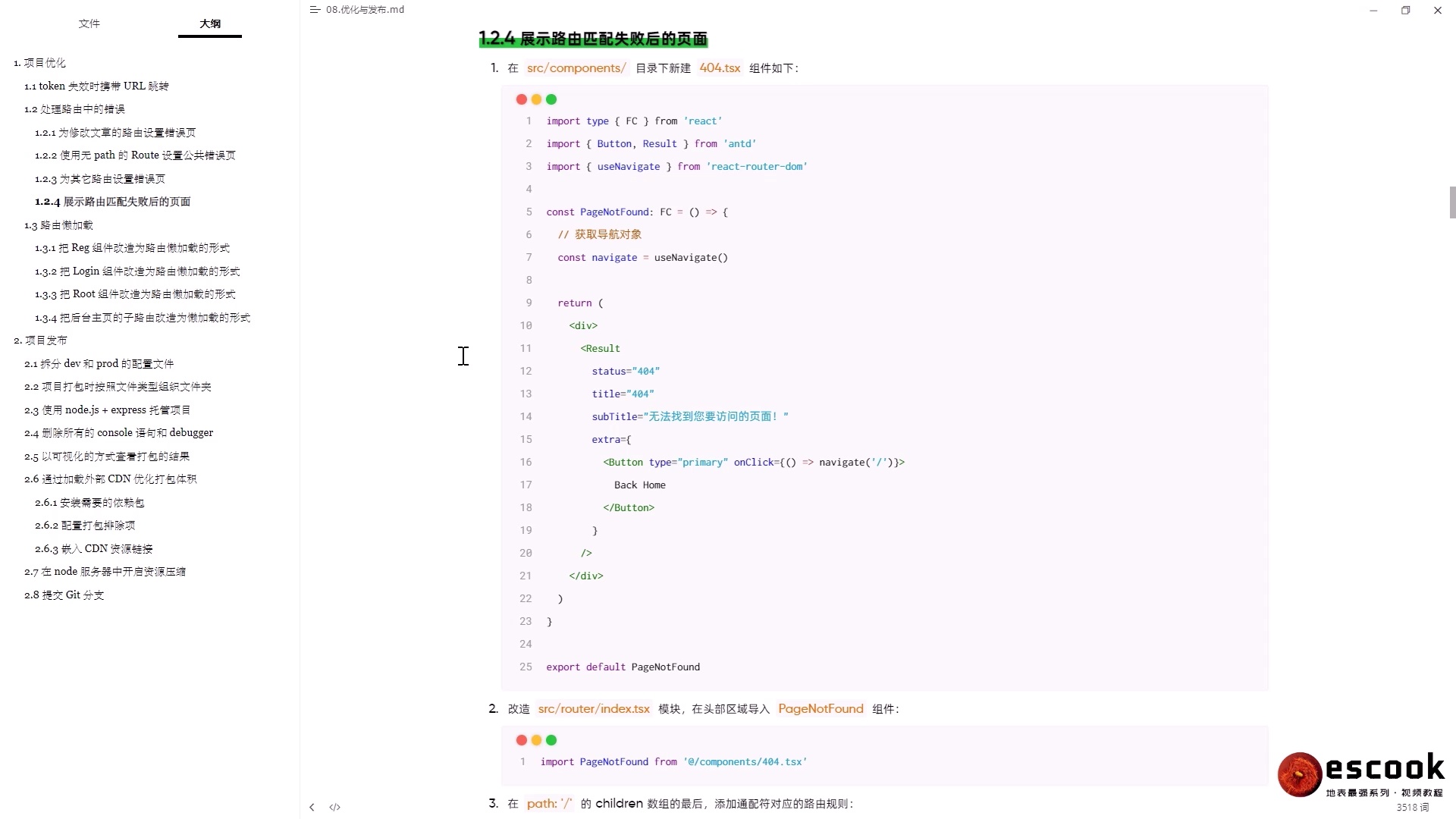This screenshot has width=1456, height=819.
Task: Switch to the 文件 tab in the sidebar
Action: click(89, 24)
